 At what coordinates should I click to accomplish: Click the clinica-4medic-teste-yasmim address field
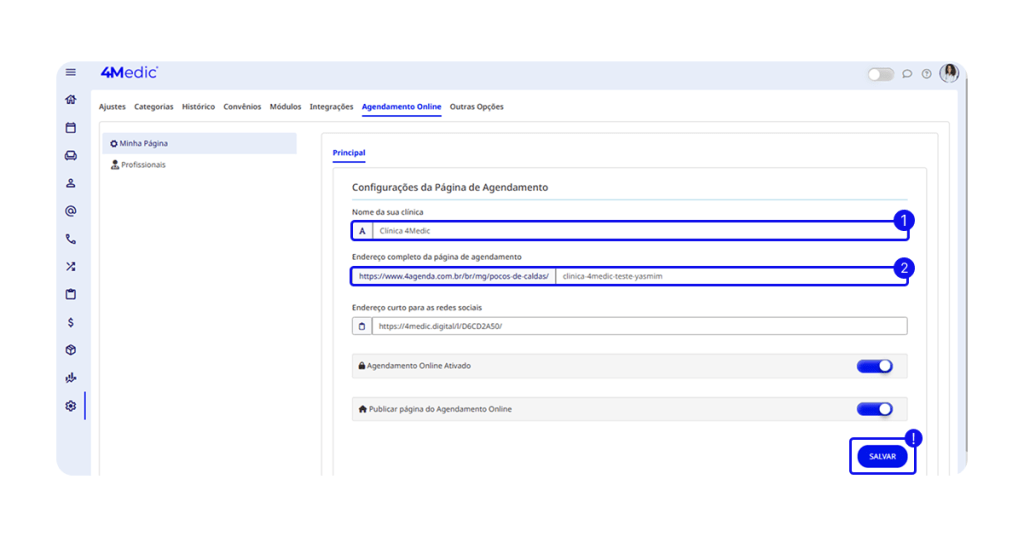[x=730, y=277]
